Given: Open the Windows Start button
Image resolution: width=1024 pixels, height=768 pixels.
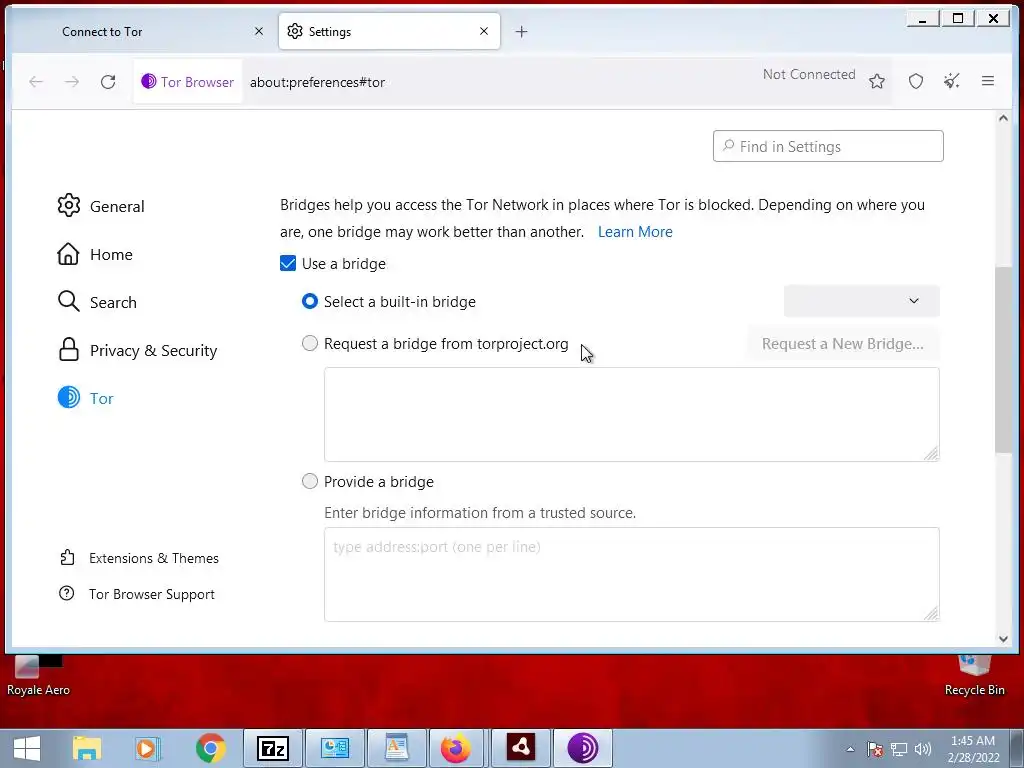Looking at the screenshot, I should pos(27,748).
